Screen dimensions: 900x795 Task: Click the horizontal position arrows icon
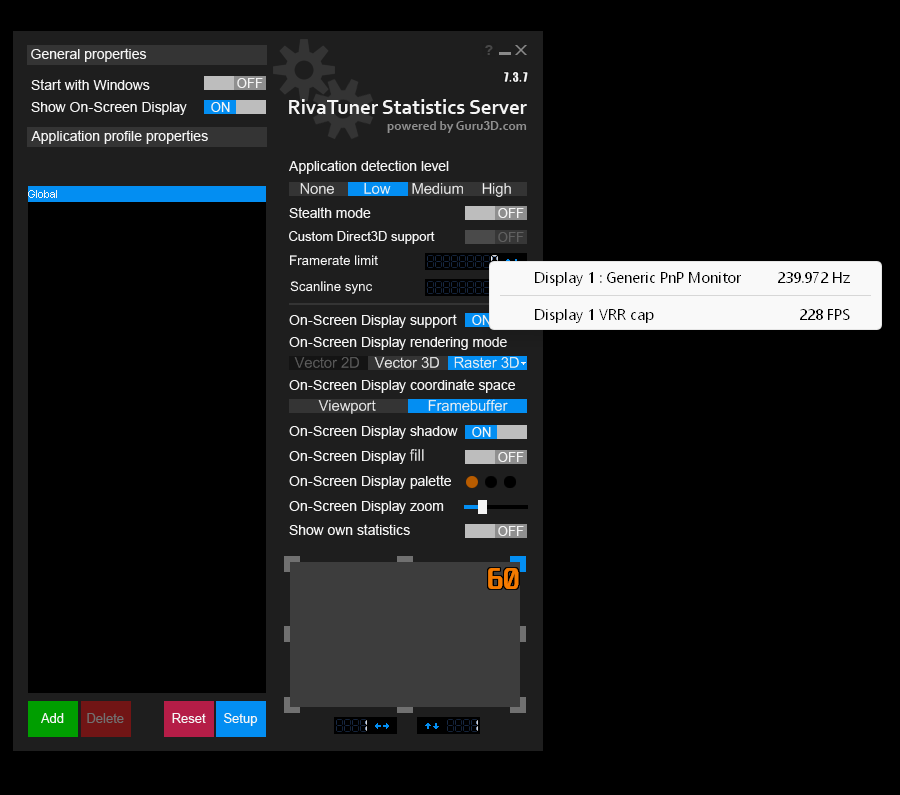382,726
